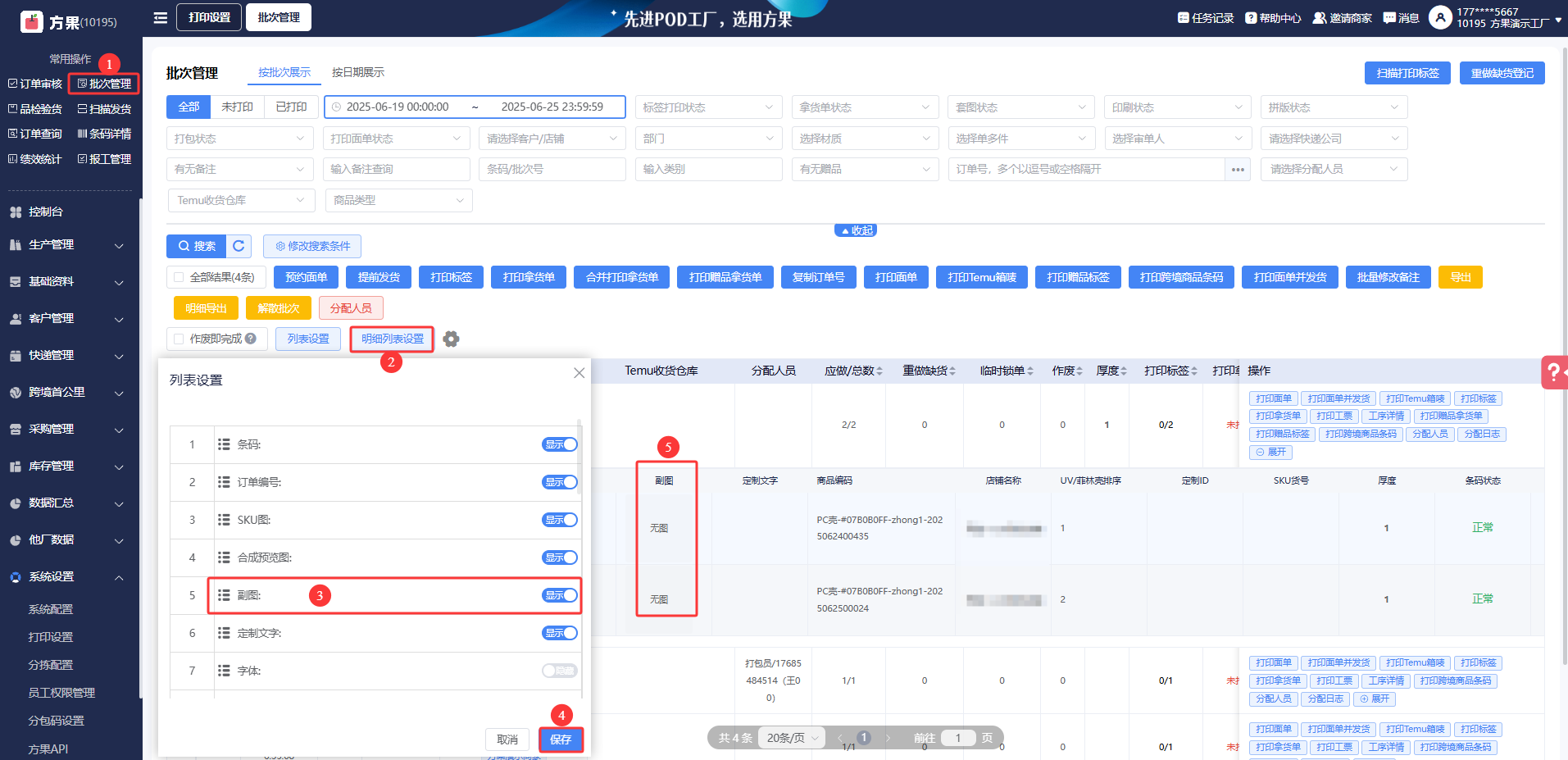The image size is (1568, 760).
Task: Click the 重做缺货登记 button
Action: point(1502,73)
